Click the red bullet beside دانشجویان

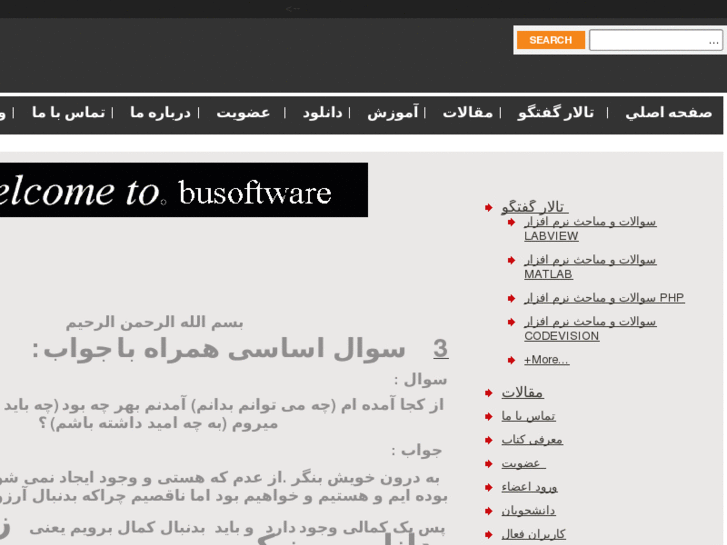[489, 511]
